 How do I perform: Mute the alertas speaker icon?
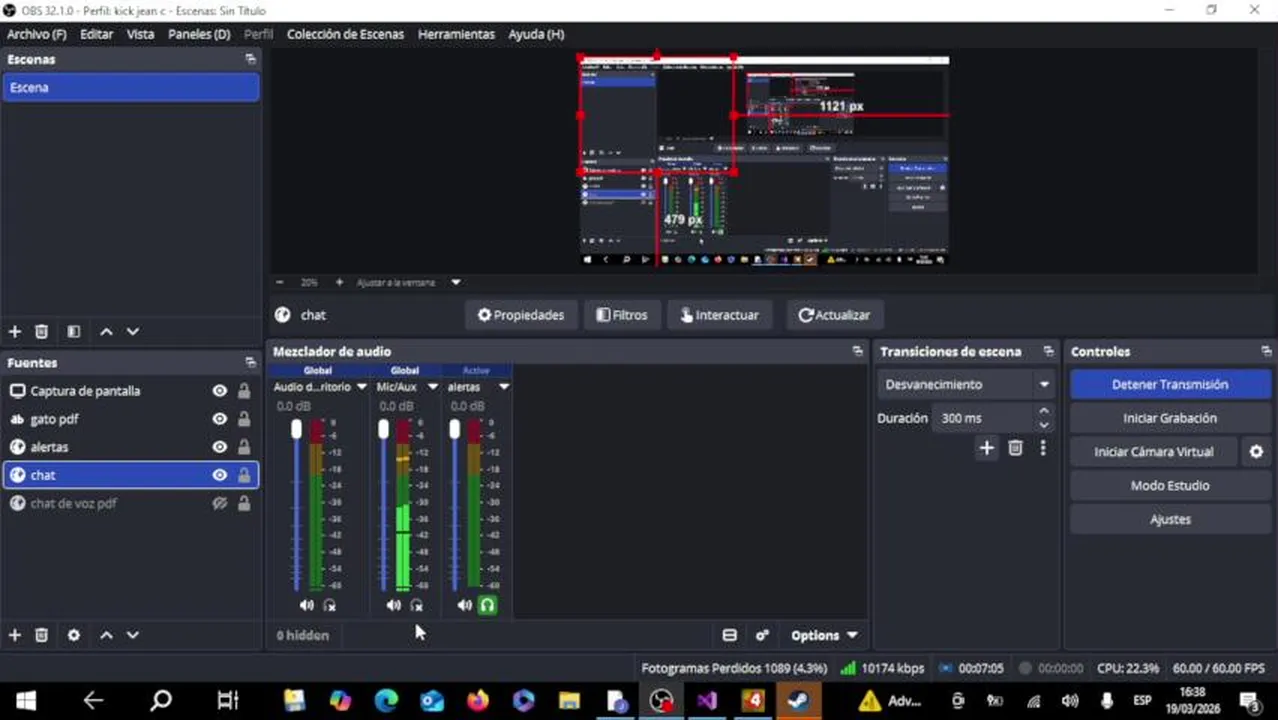click(464, 605)
